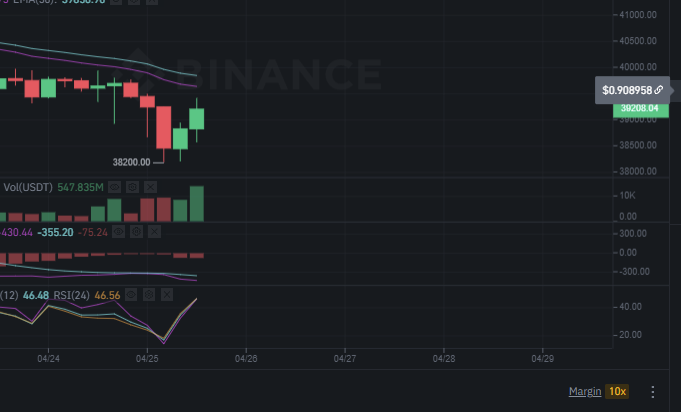681x412 pixels.
Task: Hide the EMA indicator lines
Action: point(116,2)
